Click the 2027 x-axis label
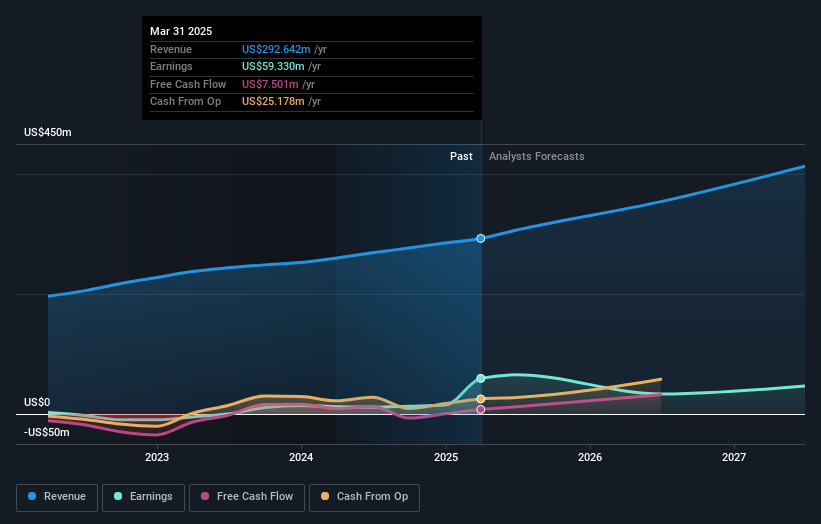Screen dimensions: 821x524 pyautogui.click(x=734, y=457)
